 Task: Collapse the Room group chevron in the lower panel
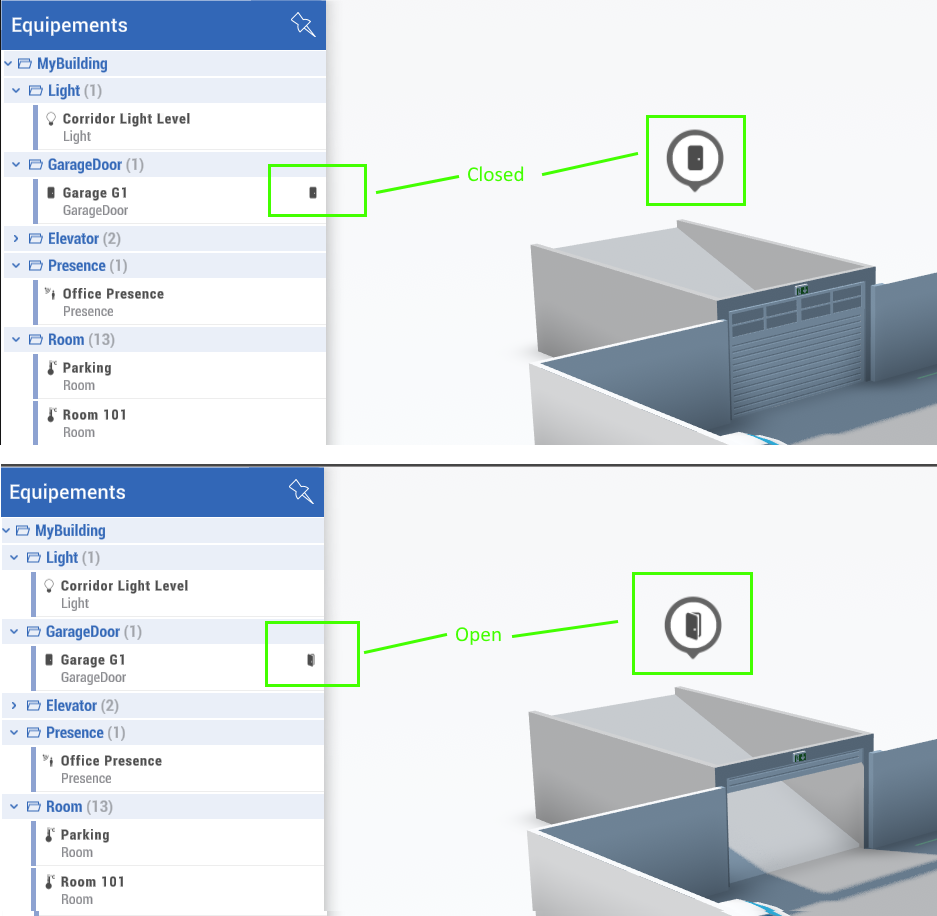click(15, 807)
